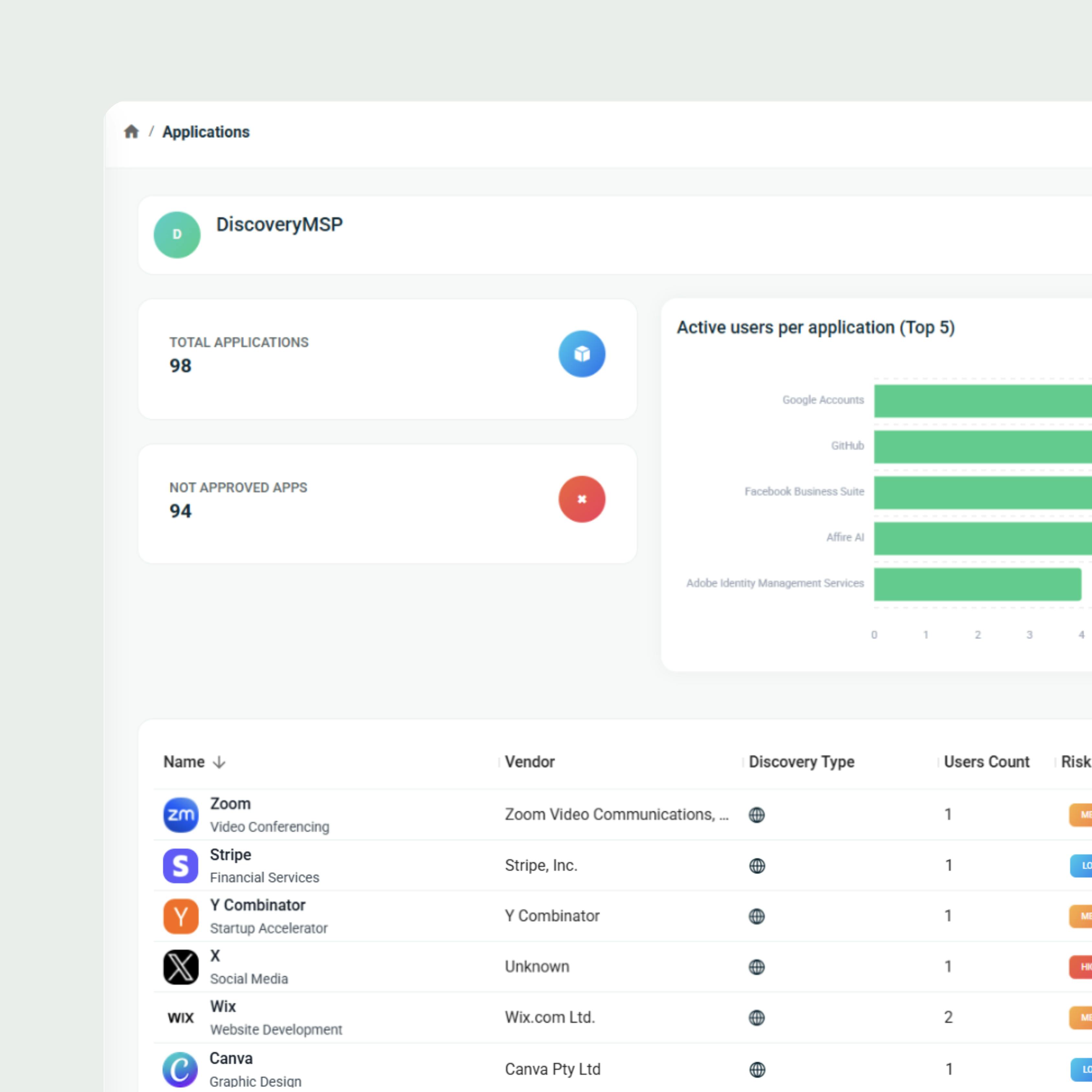This screenshot has width=1092, height=1092.
Task: Click the Google Accounts chart bar
Action: pos(982,401)
